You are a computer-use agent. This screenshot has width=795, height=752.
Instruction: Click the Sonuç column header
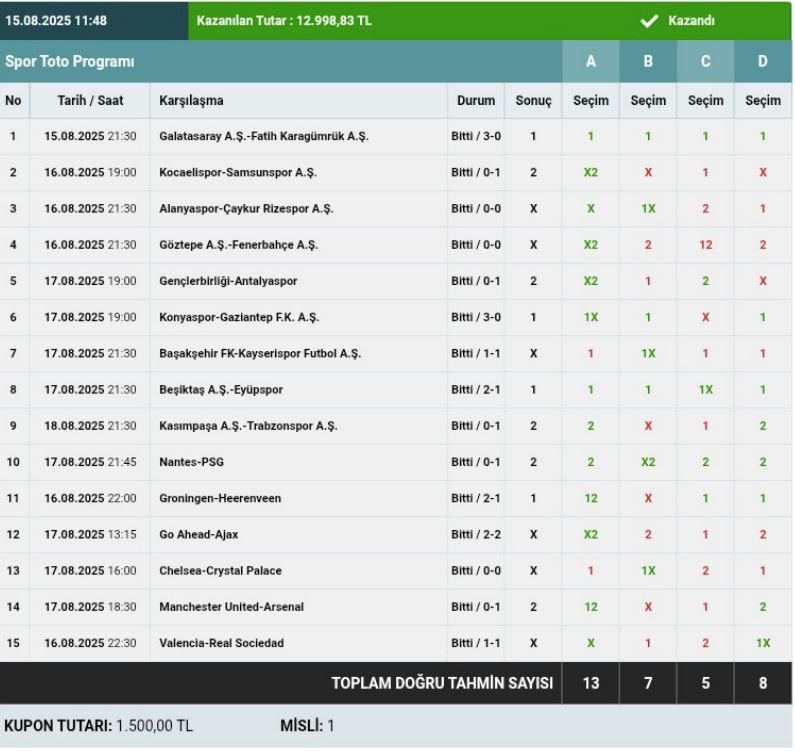[533, 101]
